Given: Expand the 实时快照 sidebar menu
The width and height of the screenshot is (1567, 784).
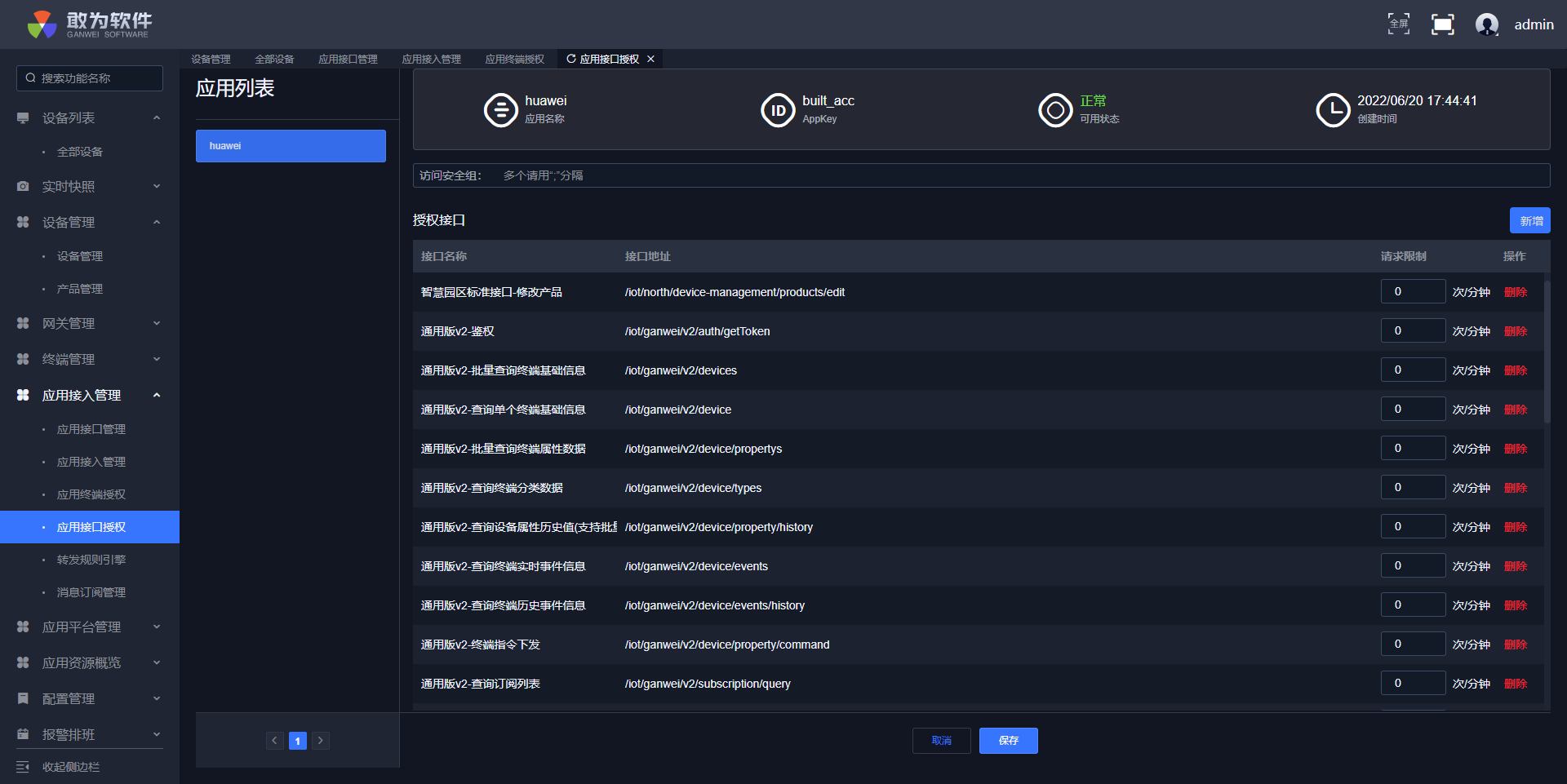Looking at the screenshot, I should (x=90, y=187).
